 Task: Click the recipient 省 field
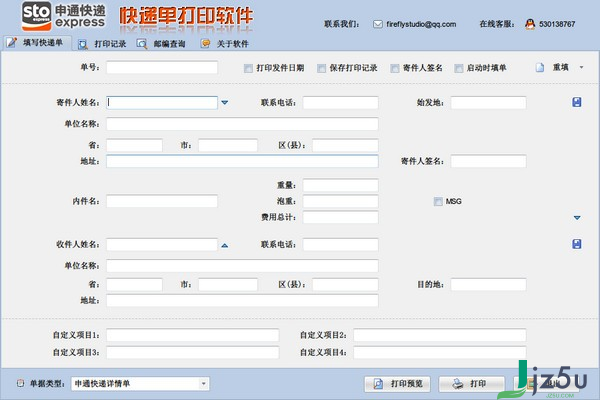tap(134, 284)
